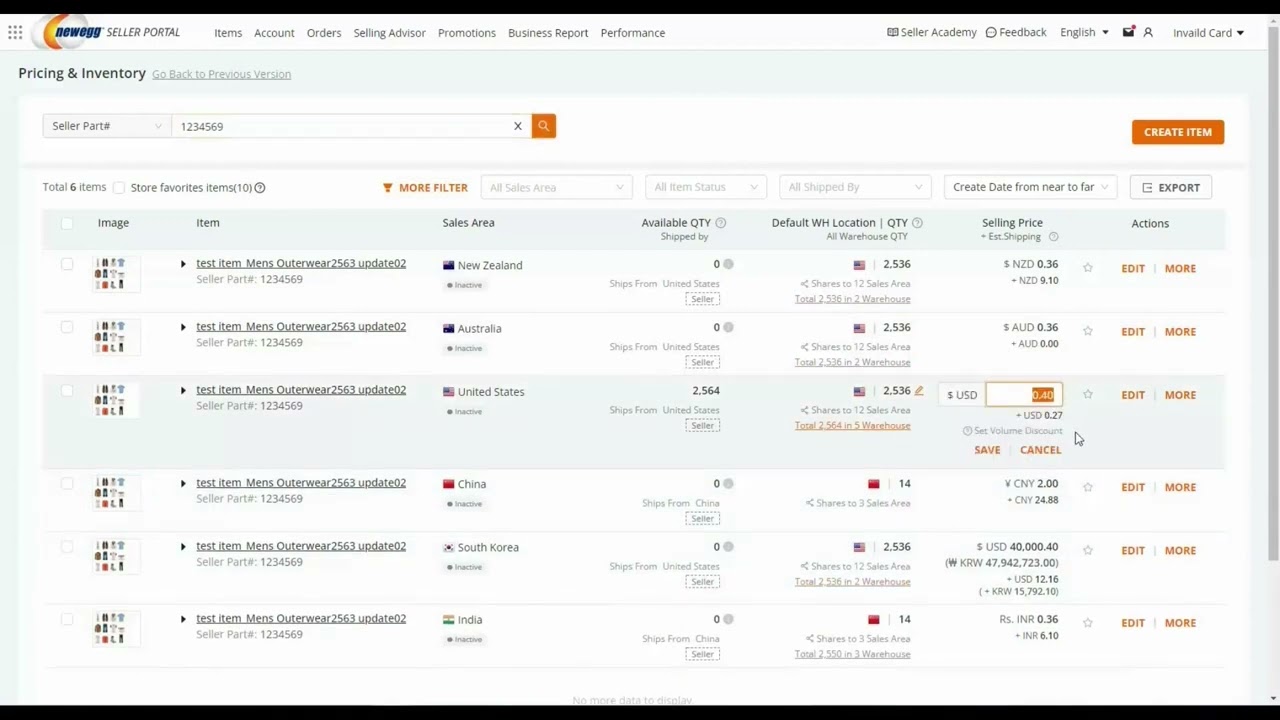Click EDIT for the New Zealand row
Screen dimensions: 1280x720
click(1133, 268)
